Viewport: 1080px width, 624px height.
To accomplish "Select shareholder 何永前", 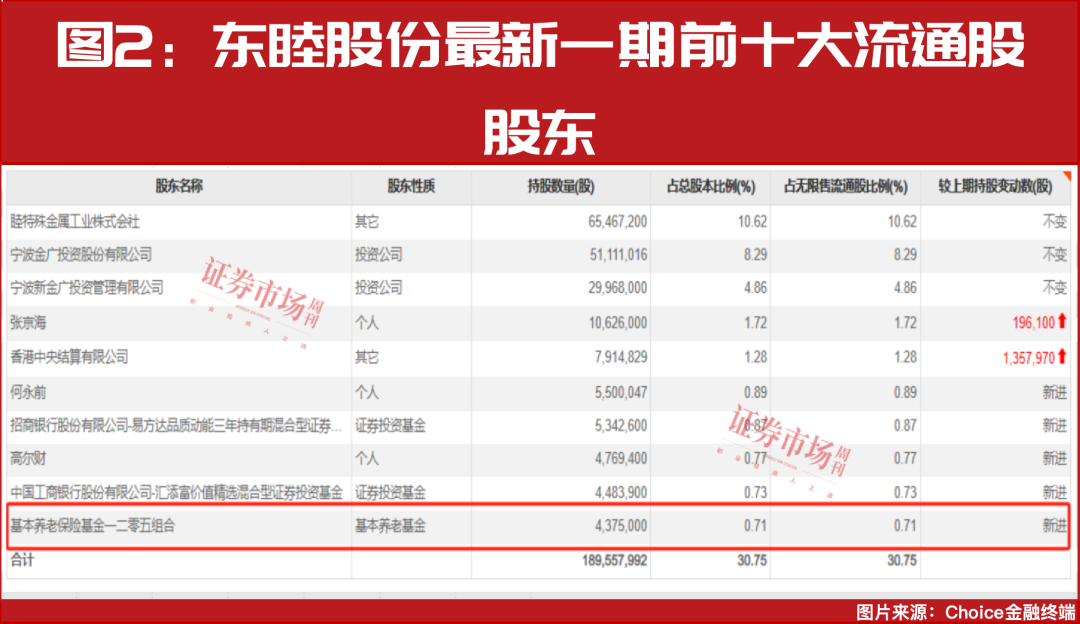I will (x=28, y=393).
